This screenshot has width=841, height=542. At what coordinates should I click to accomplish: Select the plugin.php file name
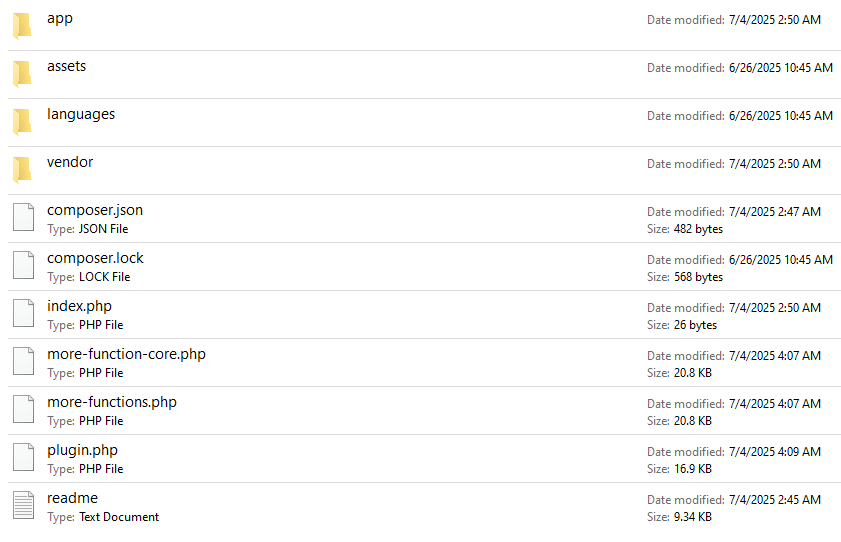(82, 450)
